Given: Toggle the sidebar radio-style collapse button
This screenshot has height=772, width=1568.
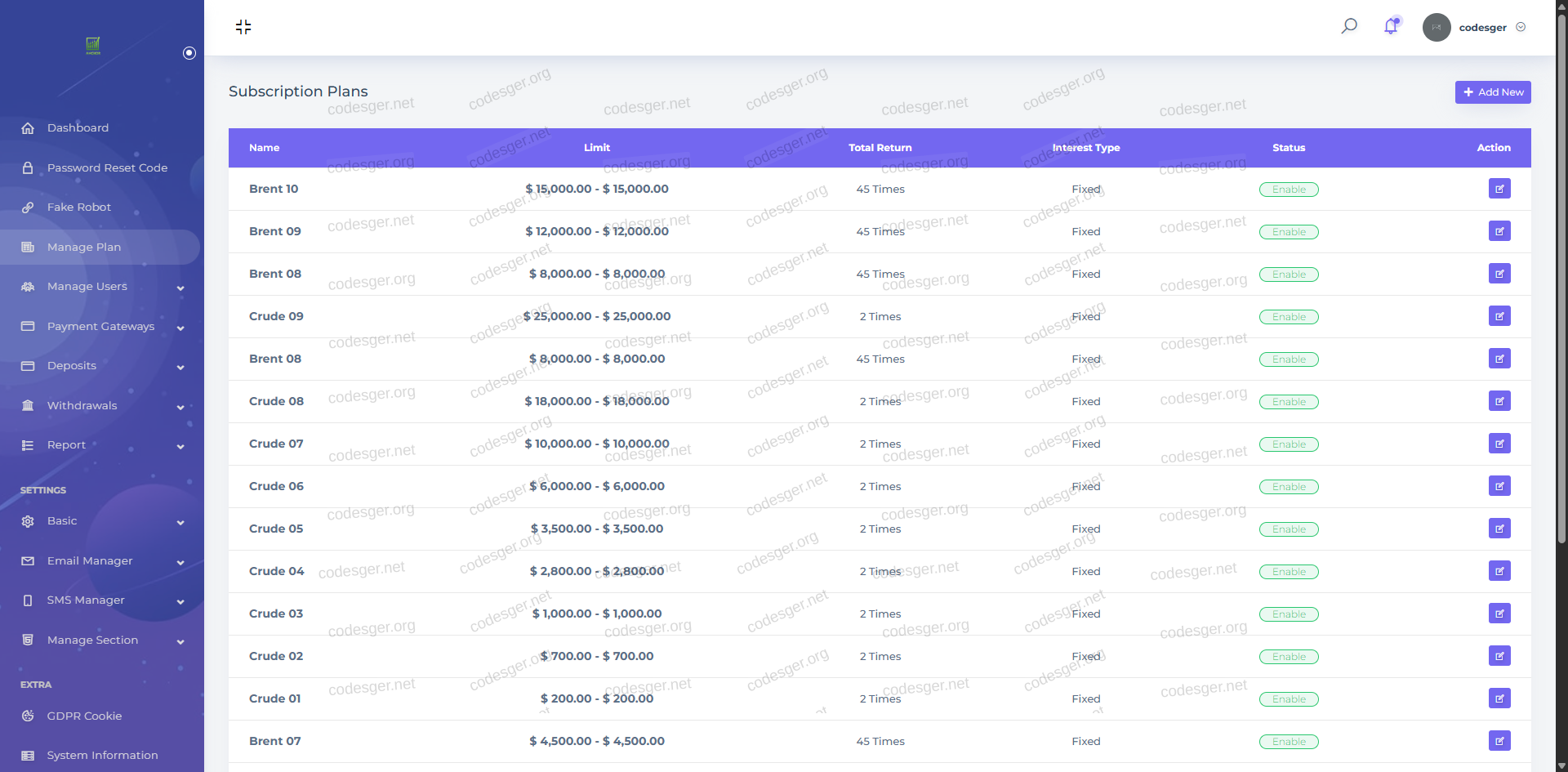Looking at the screenshot, I should [189, 53].
